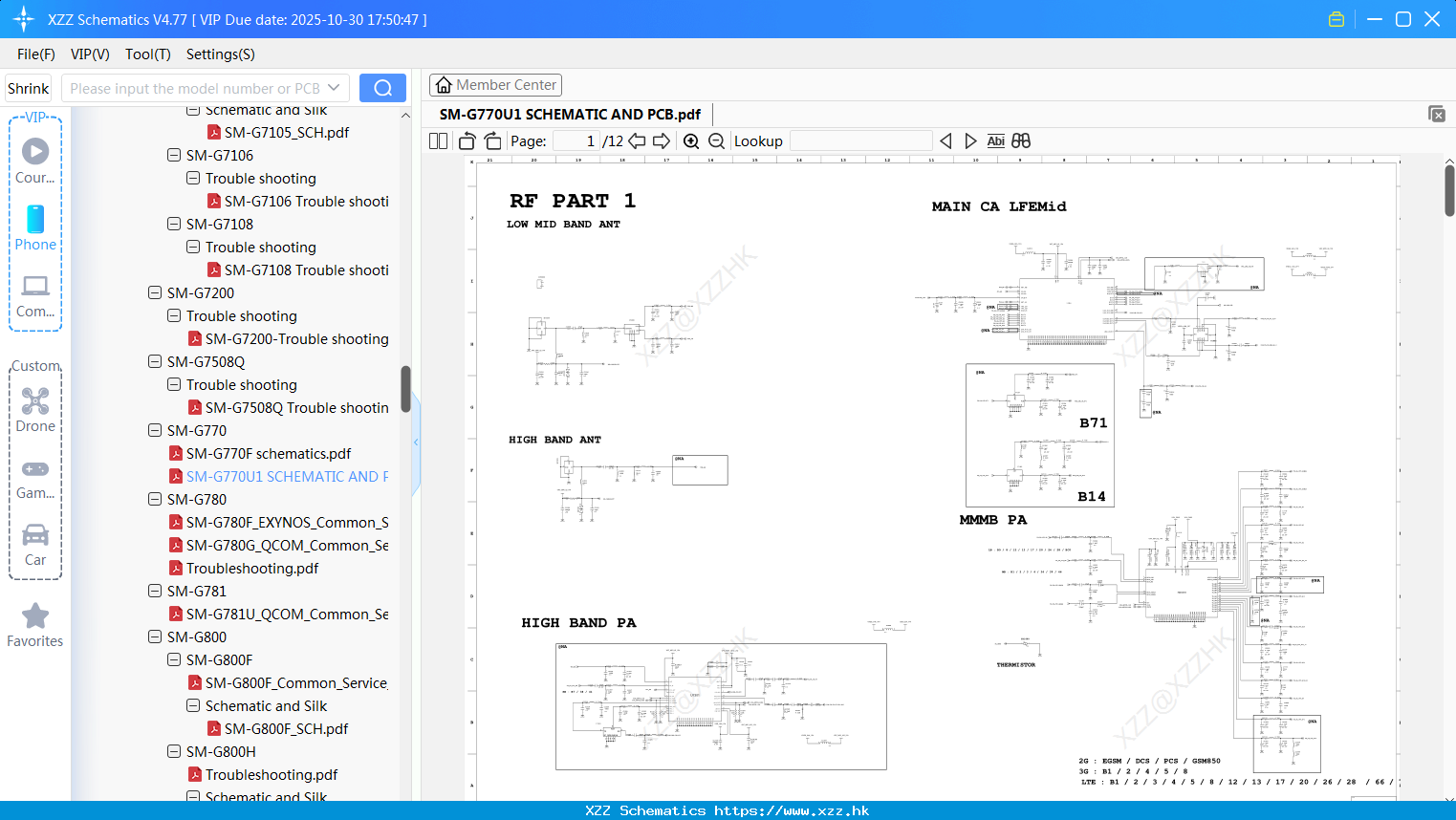Collapse the SM-G7508Q node

tap(155, 361)
